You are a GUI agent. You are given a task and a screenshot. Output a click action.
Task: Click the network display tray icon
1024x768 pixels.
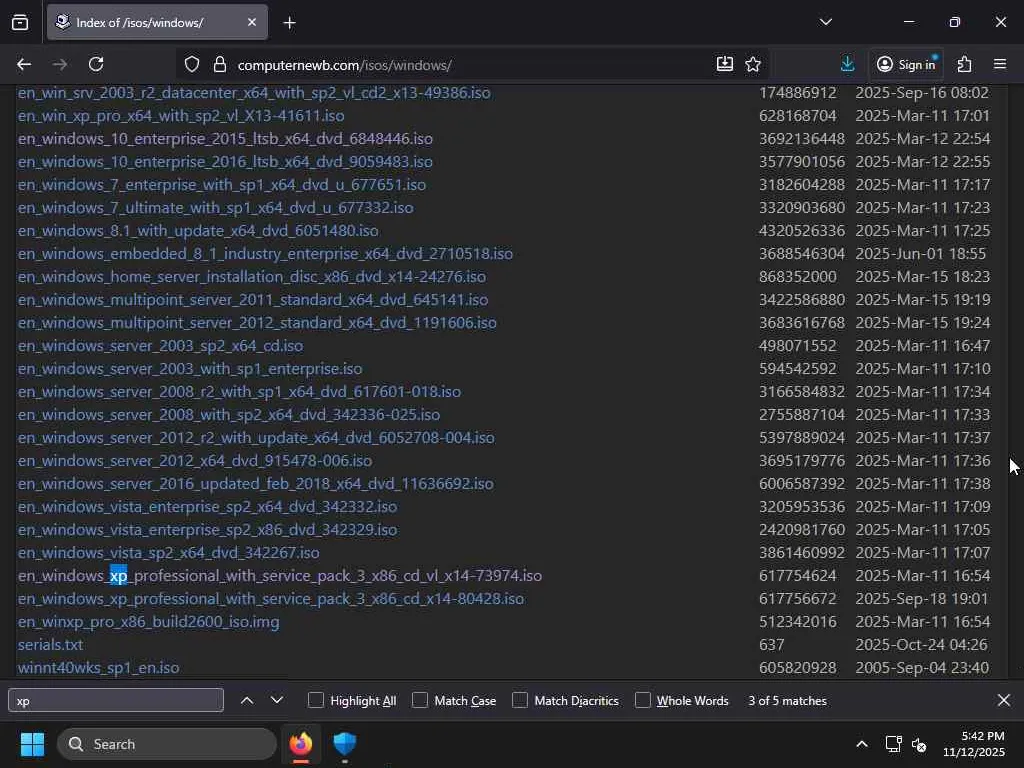[893, 744]
